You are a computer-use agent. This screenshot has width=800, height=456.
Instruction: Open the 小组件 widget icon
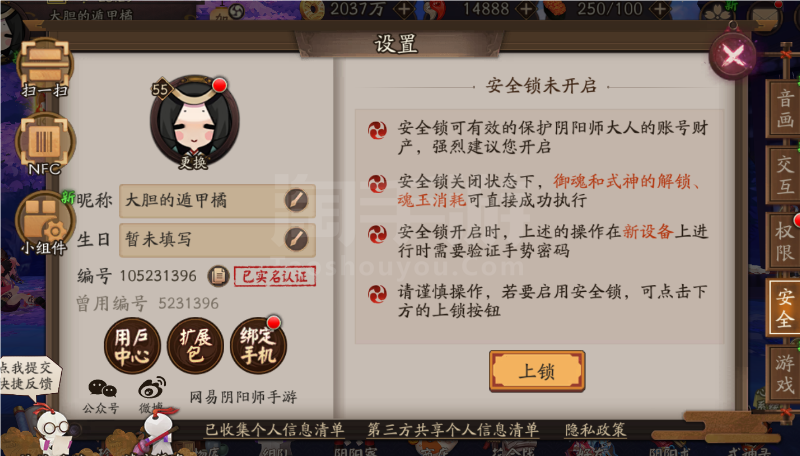(44, 223)
